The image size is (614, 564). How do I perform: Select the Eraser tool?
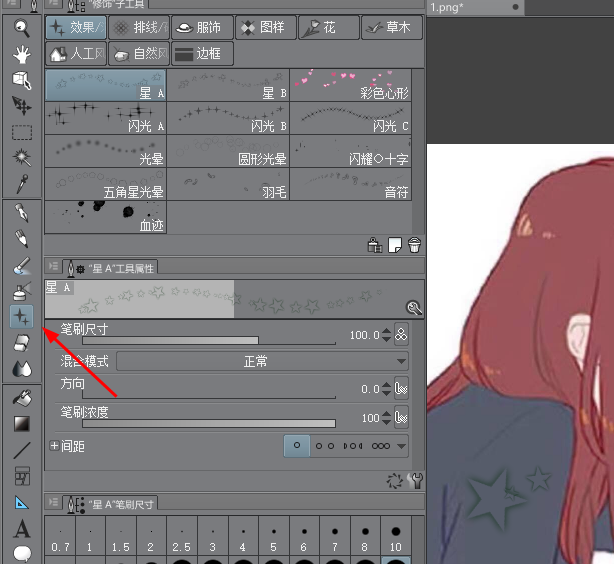pyautogui.click(x=22, y=343)
